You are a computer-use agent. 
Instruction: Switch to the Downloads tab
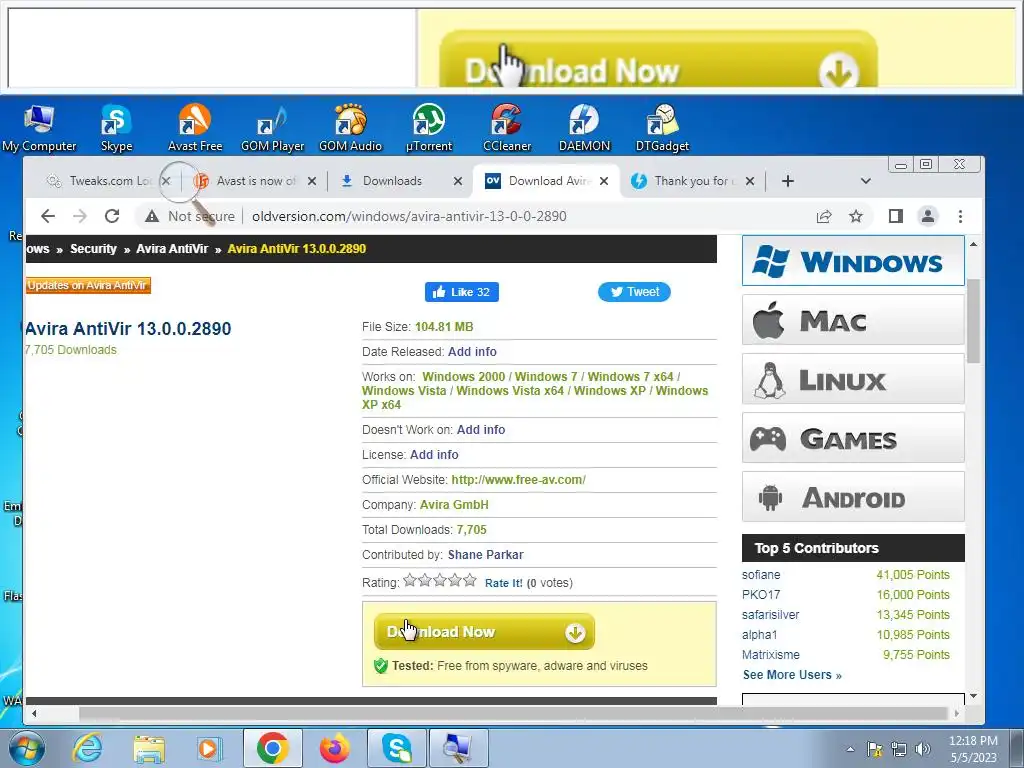pos(392,181)
